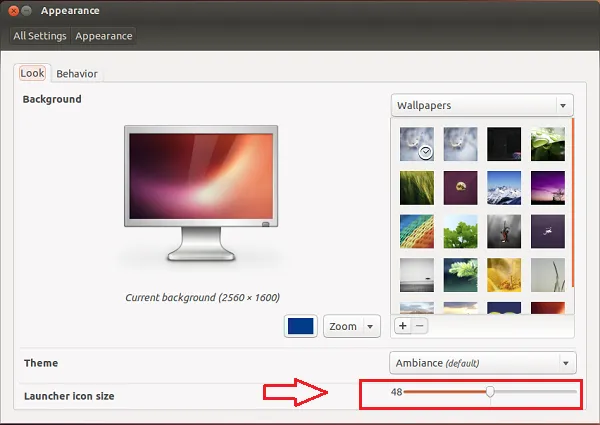This screenshot has height=425, width=600.
Task: Select the wallpaper with clock overlay icon
Action: 416,143
